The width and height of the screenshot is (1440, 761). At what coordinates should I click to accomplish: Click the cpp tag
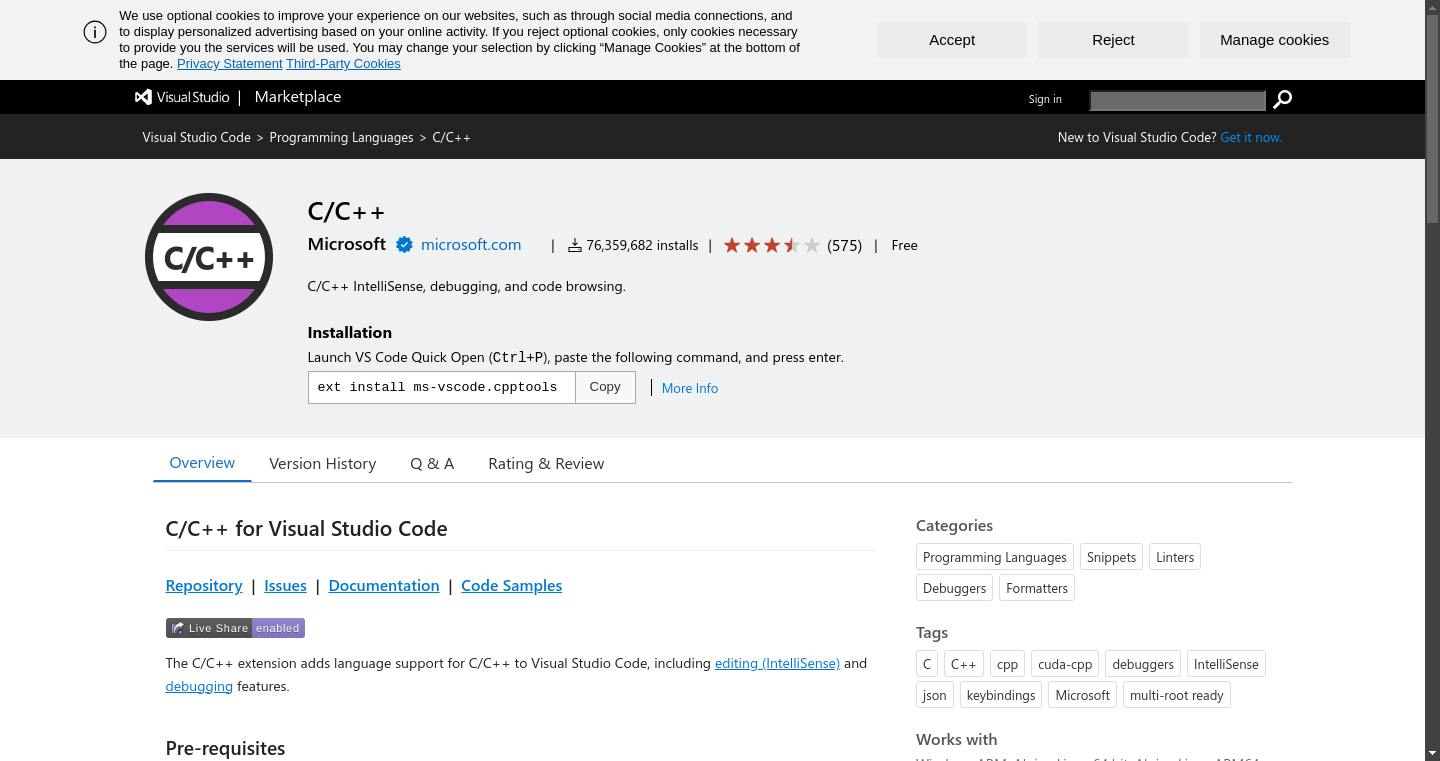pyautogui.click(x=1007, y=664)
